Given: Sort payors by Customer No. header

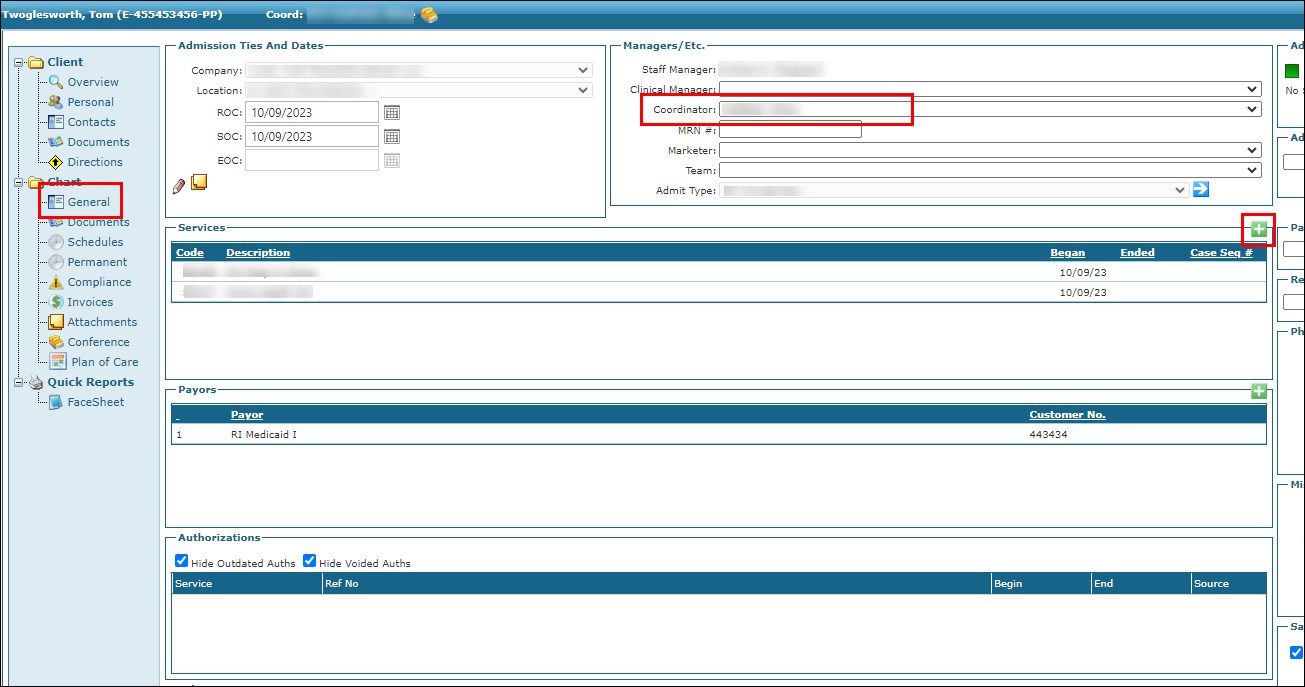Looking at the screenshot, I should coord(1067,415).
